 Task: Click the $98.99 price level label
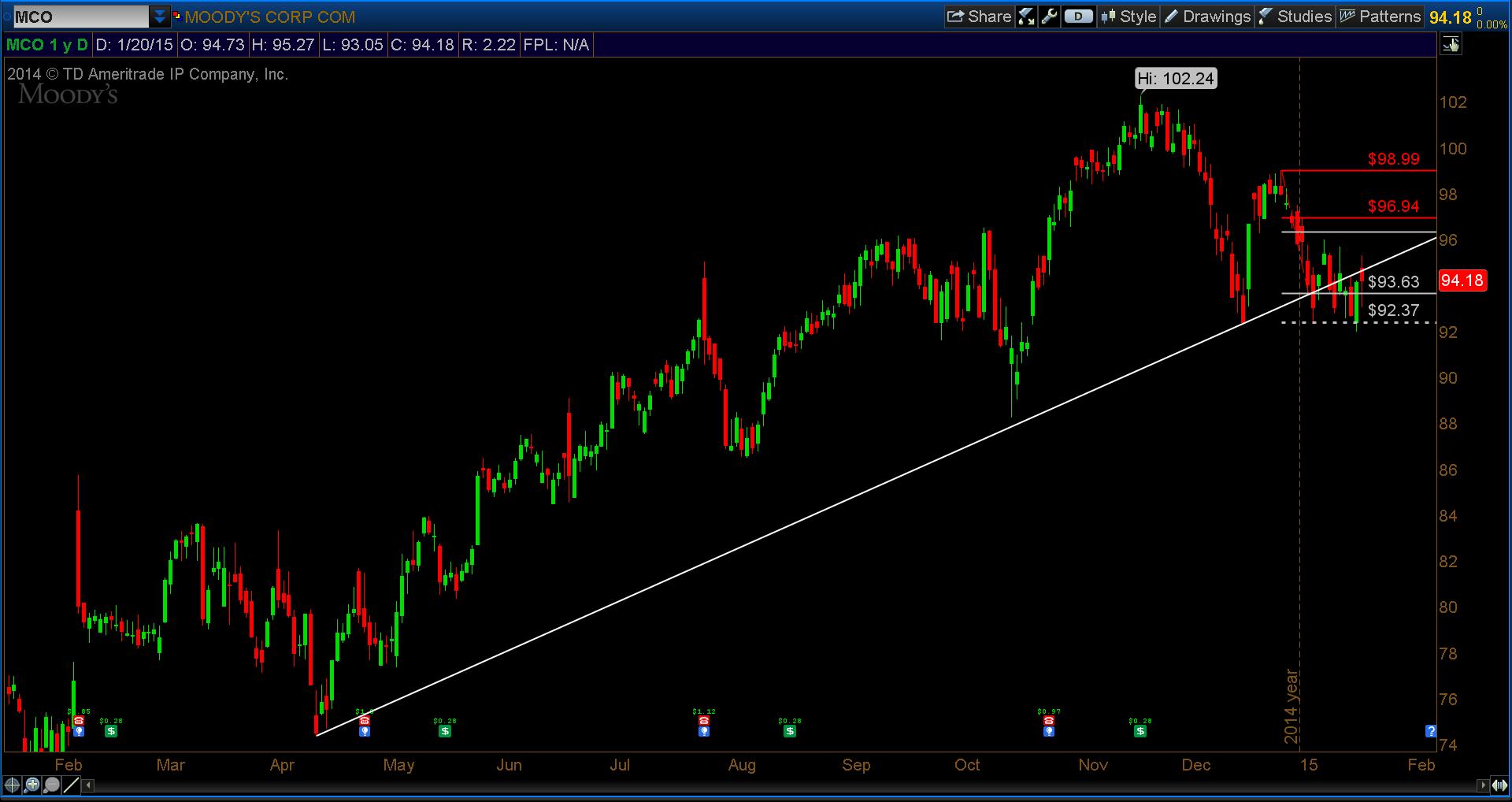tap(1393, 159)
